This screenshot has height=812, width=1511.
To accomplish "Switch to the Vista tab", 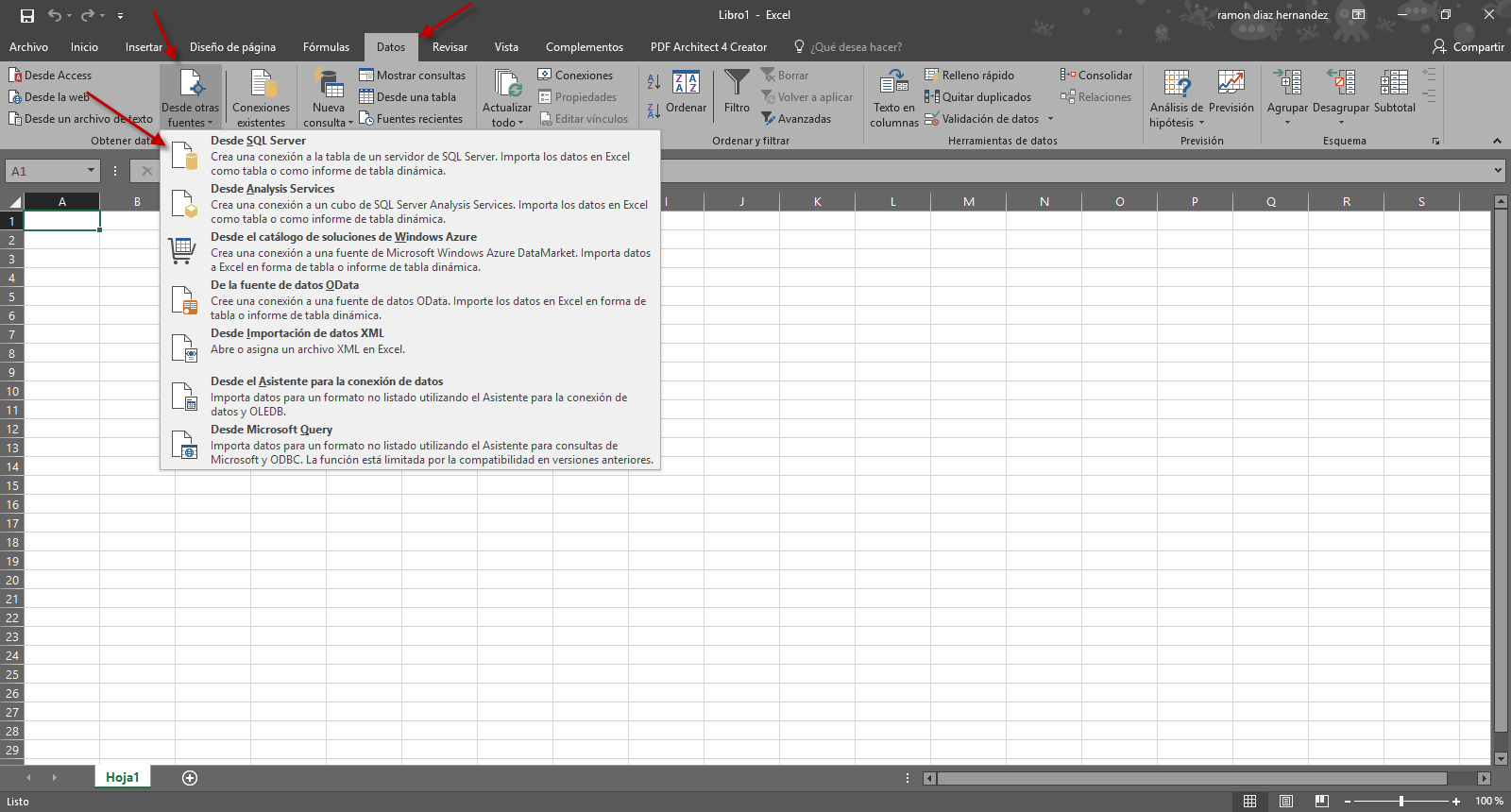I will (x=506, y=47).
